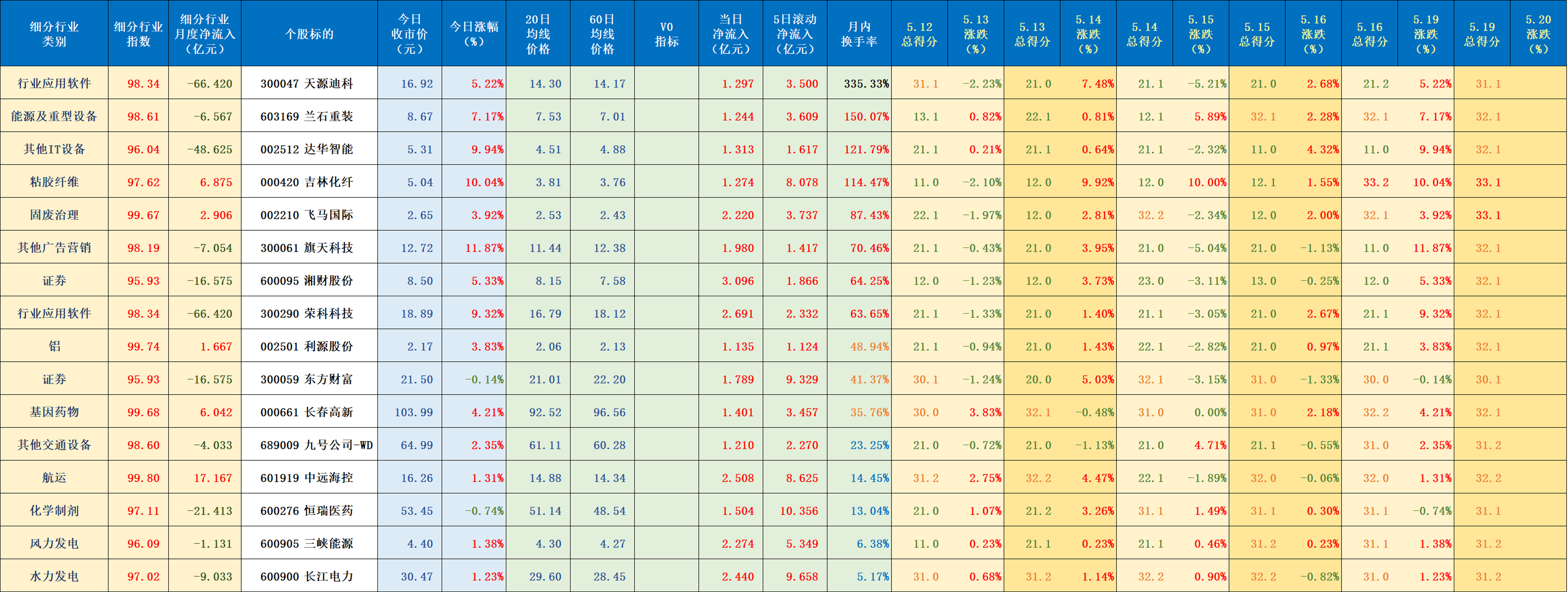Click the 月内换手率 column header
The height and width of the screenshot is (592, 1568).
[858, 34]
